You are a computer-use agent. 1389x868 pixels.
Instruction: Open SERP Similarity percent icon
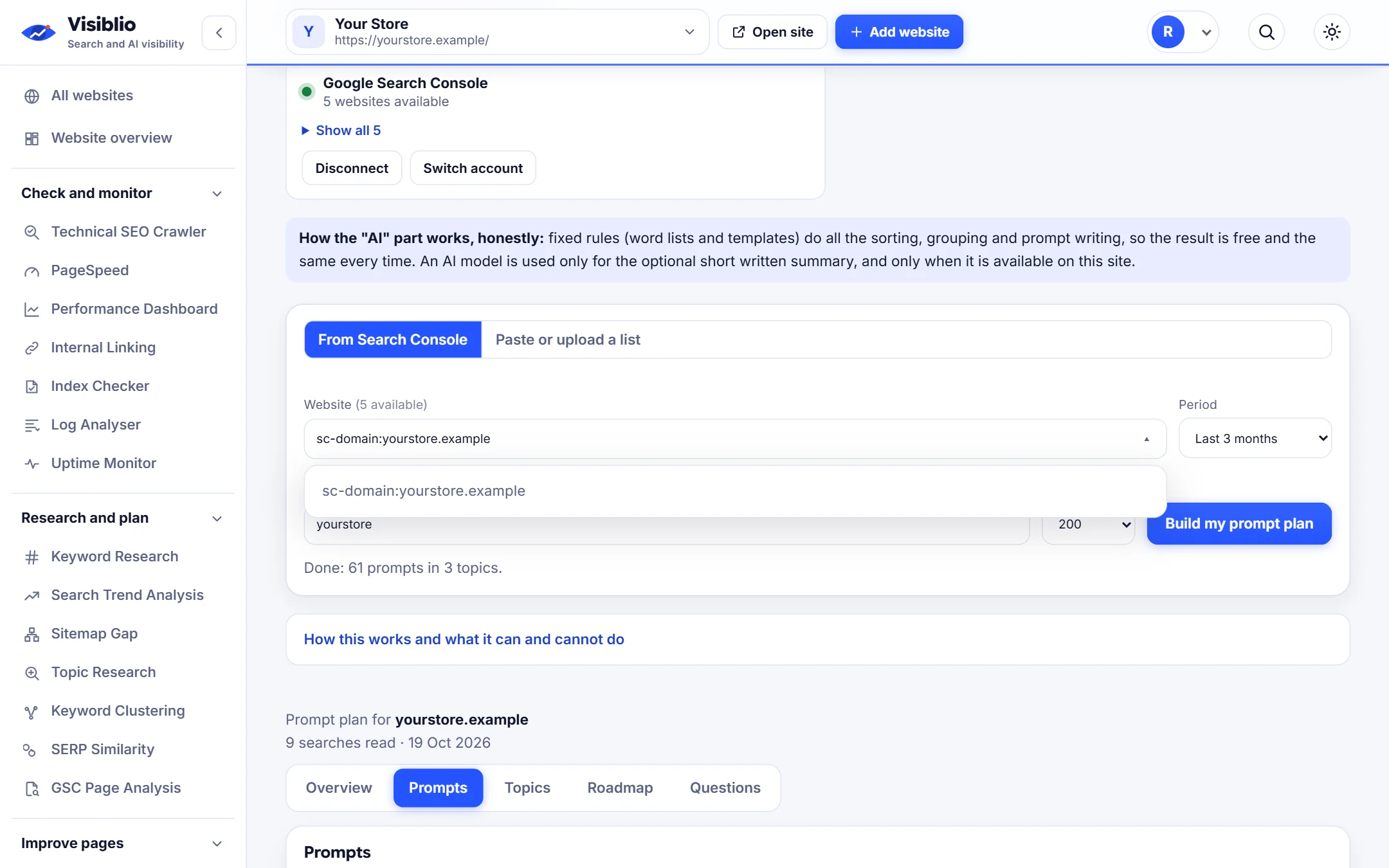pos(30,750)
